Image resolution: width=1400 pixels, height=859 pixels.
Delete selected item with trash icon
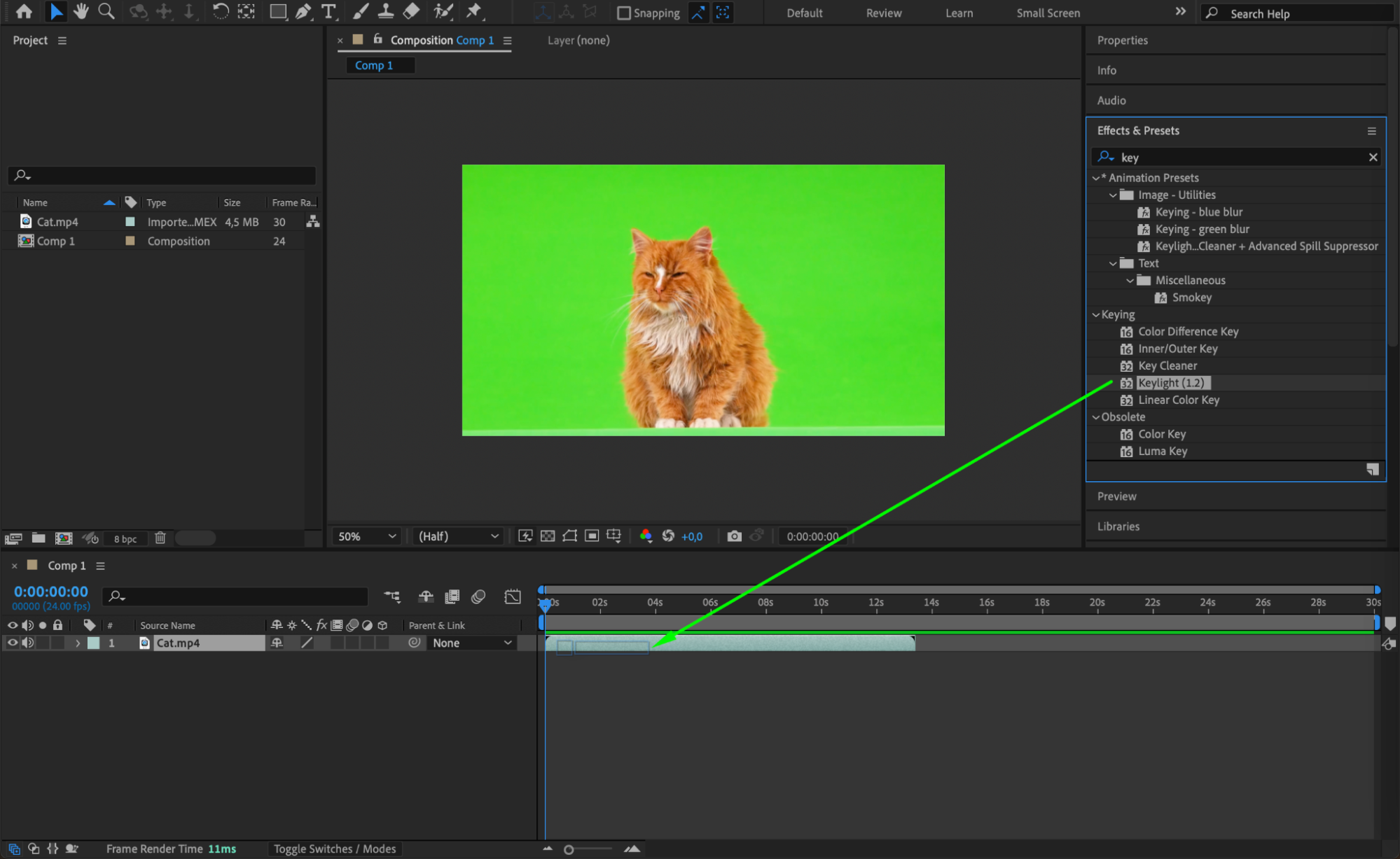(x=160, y=538)
